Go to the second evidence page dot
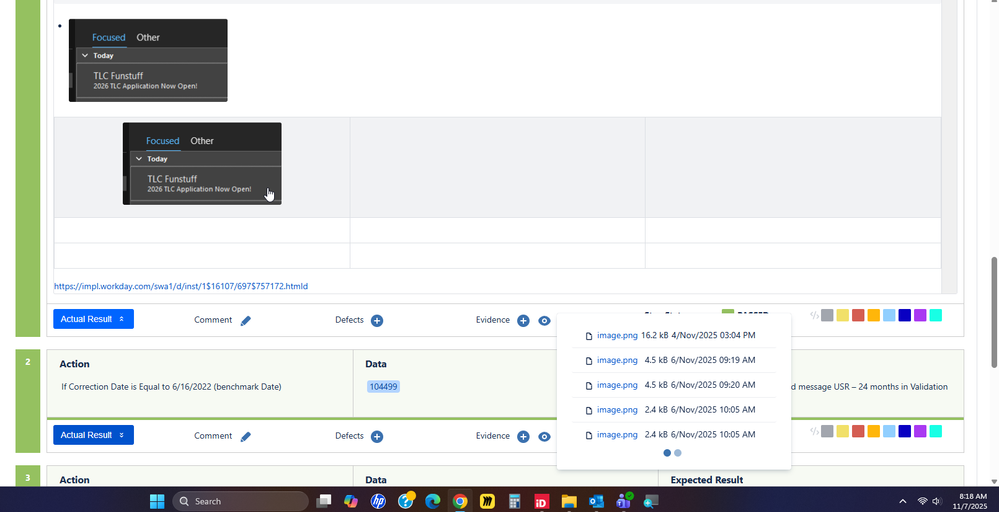 [678, 453]
